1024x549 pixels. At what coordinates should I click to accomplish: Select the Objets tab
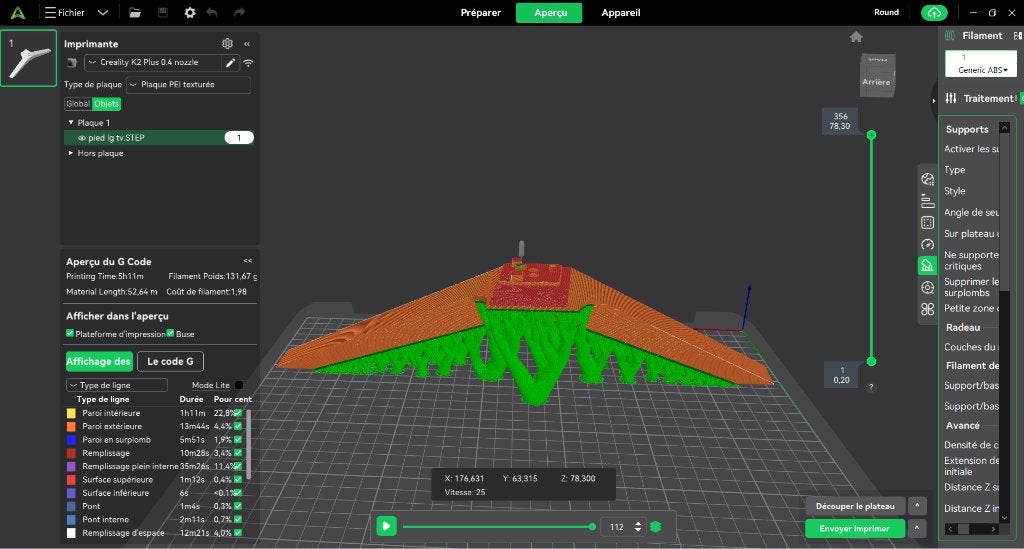(106, 104)
